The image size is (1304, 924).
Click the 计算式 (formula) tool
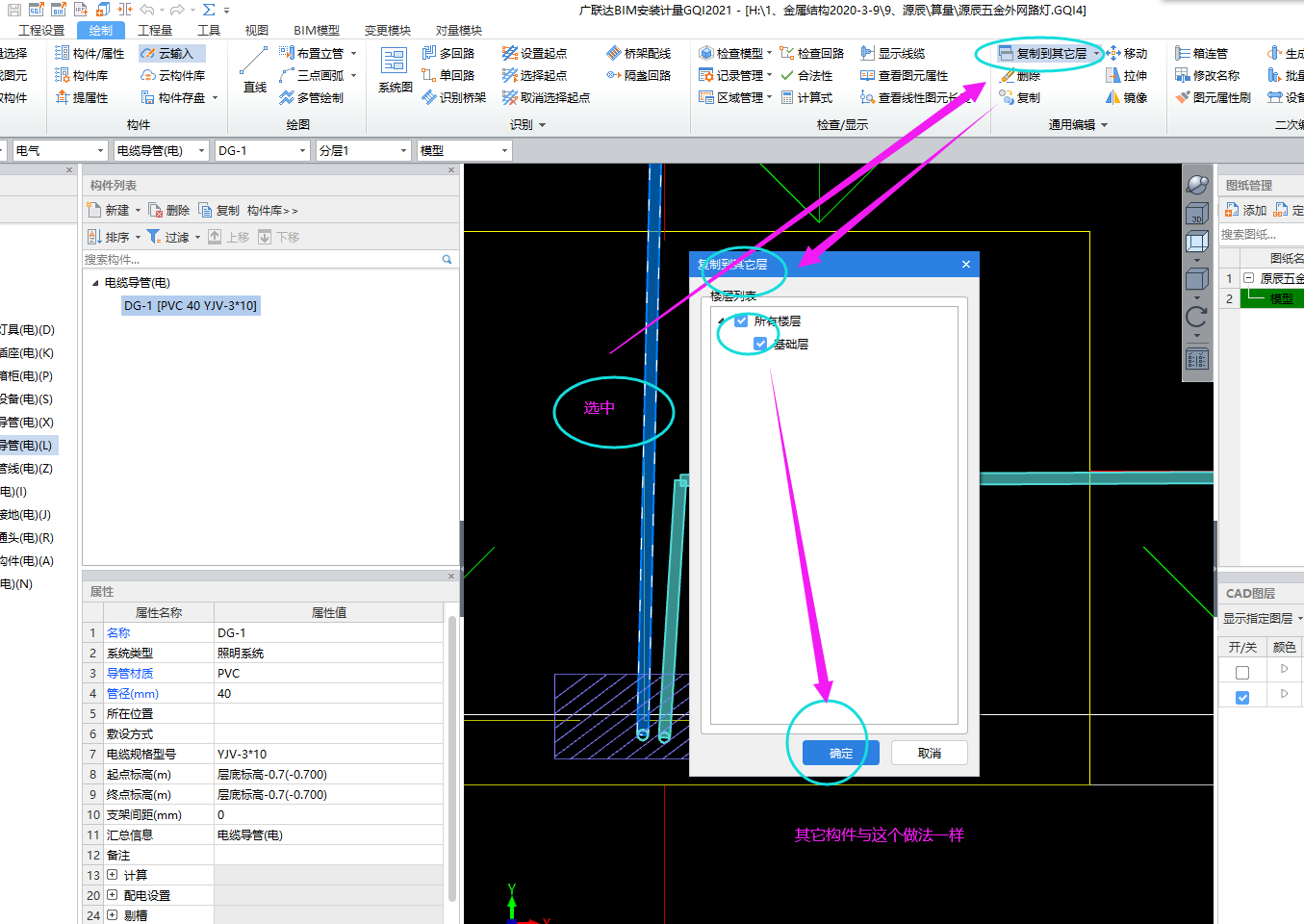[x=806, y=97]
